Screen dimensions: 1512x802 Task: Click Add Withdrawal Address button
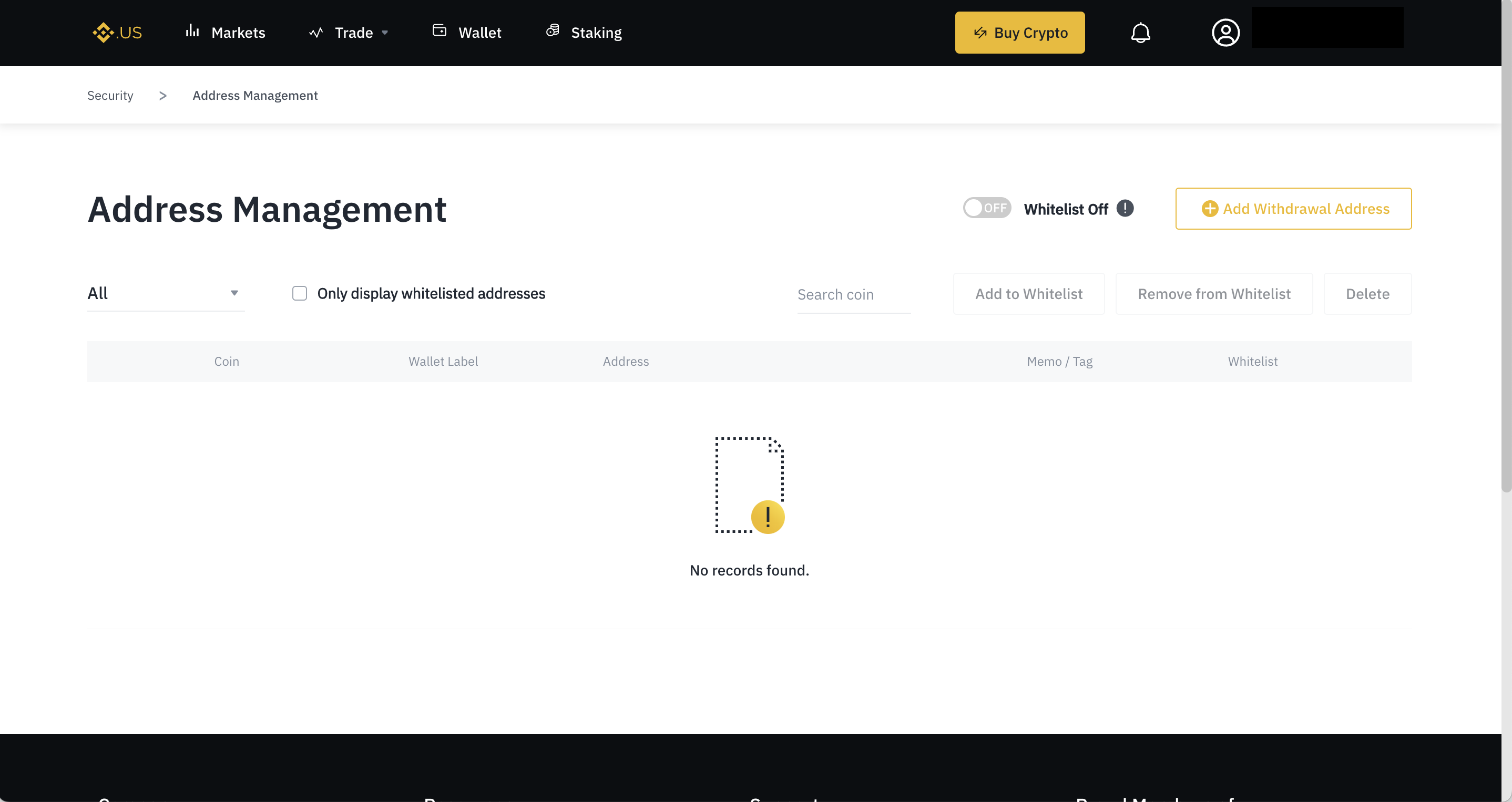(1293, 209)
